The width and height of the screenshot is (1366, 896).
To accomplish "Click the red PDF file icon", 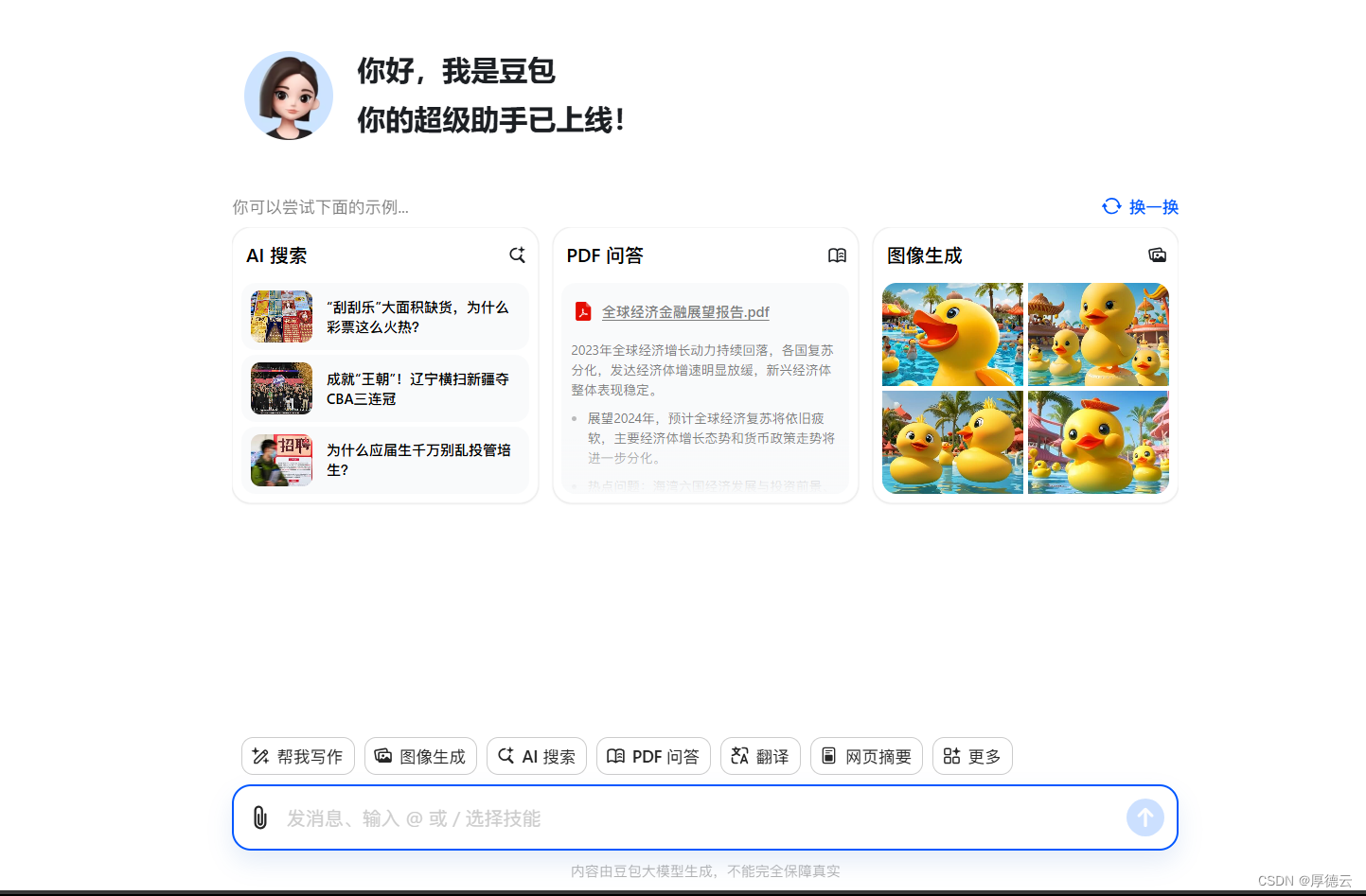I will (x=583, y=311).
